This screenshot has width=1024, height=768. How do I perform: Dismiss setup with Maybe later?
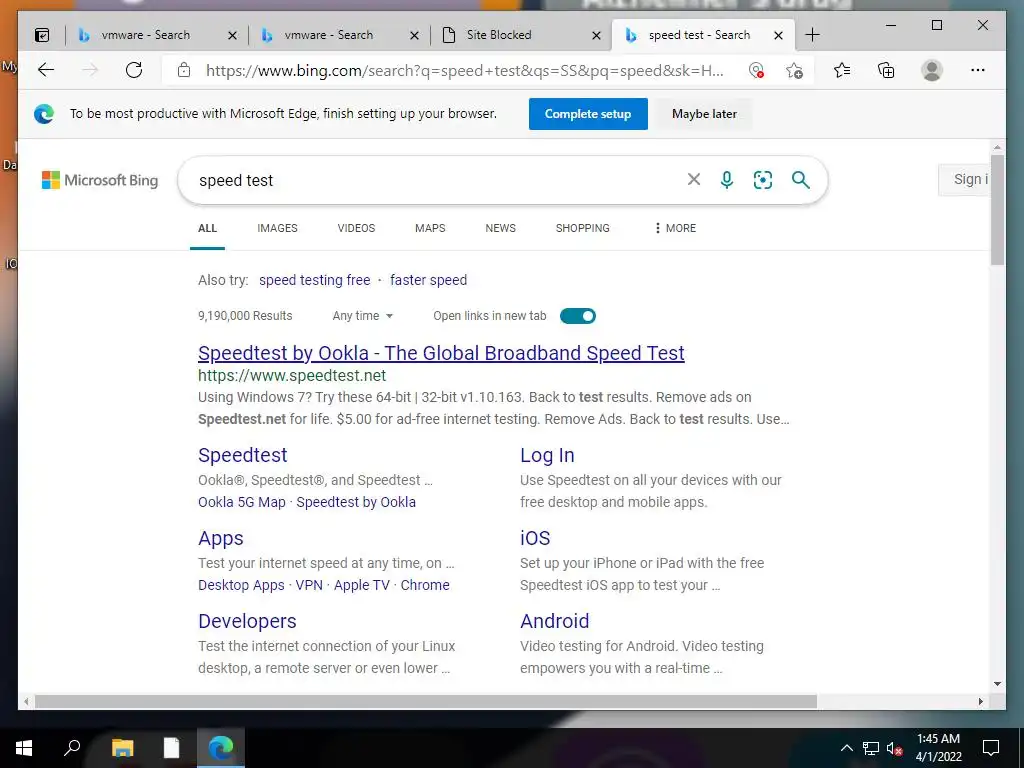coord(704,114)
